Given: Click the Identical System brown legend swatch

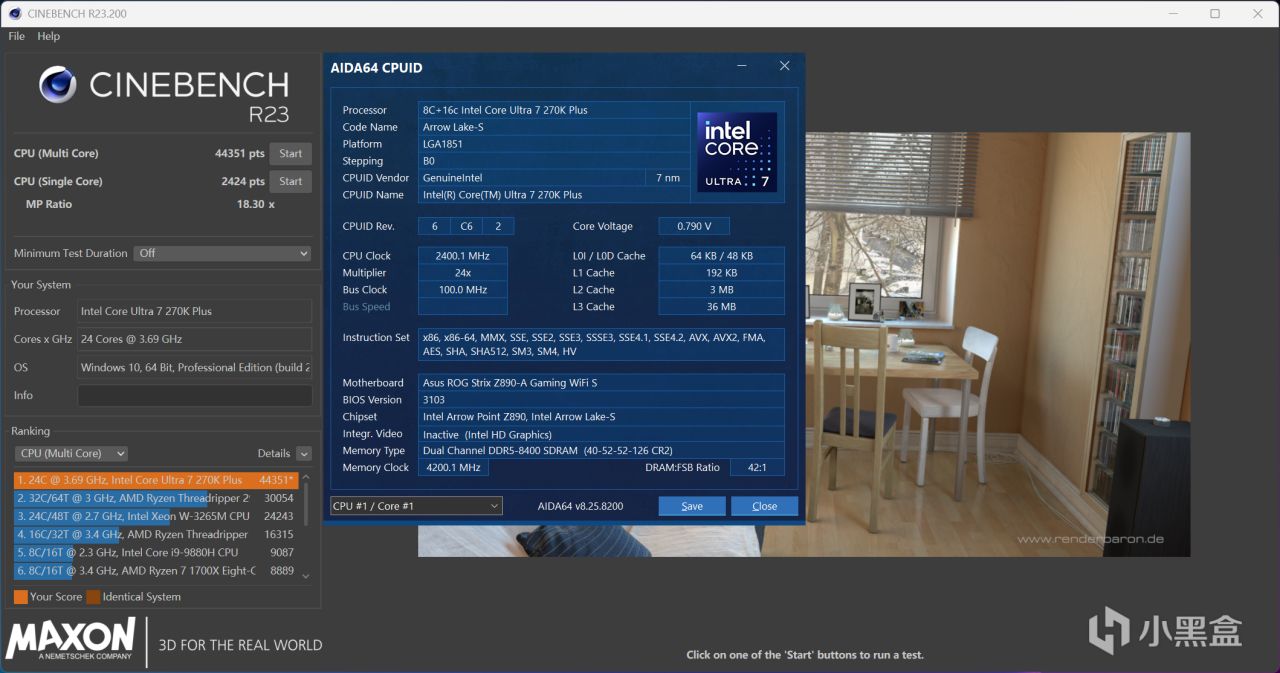Looking at the screenshot, I should click(x=93, y=597).
